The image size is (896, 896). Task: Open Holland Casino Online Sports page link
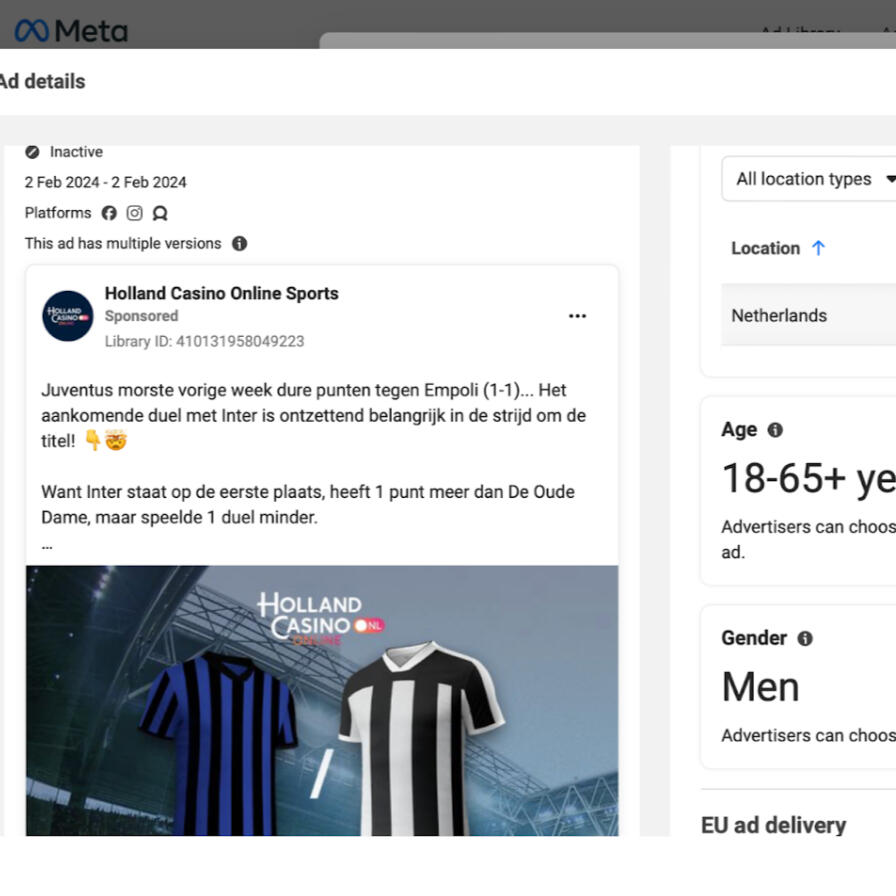[x=222, y=293]
